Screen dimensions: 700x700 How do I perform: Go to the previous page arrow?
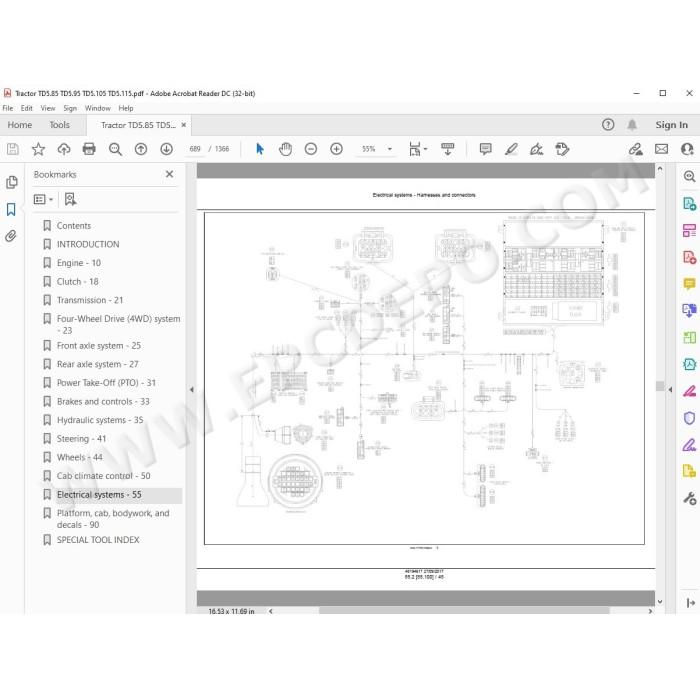(141, 149)
